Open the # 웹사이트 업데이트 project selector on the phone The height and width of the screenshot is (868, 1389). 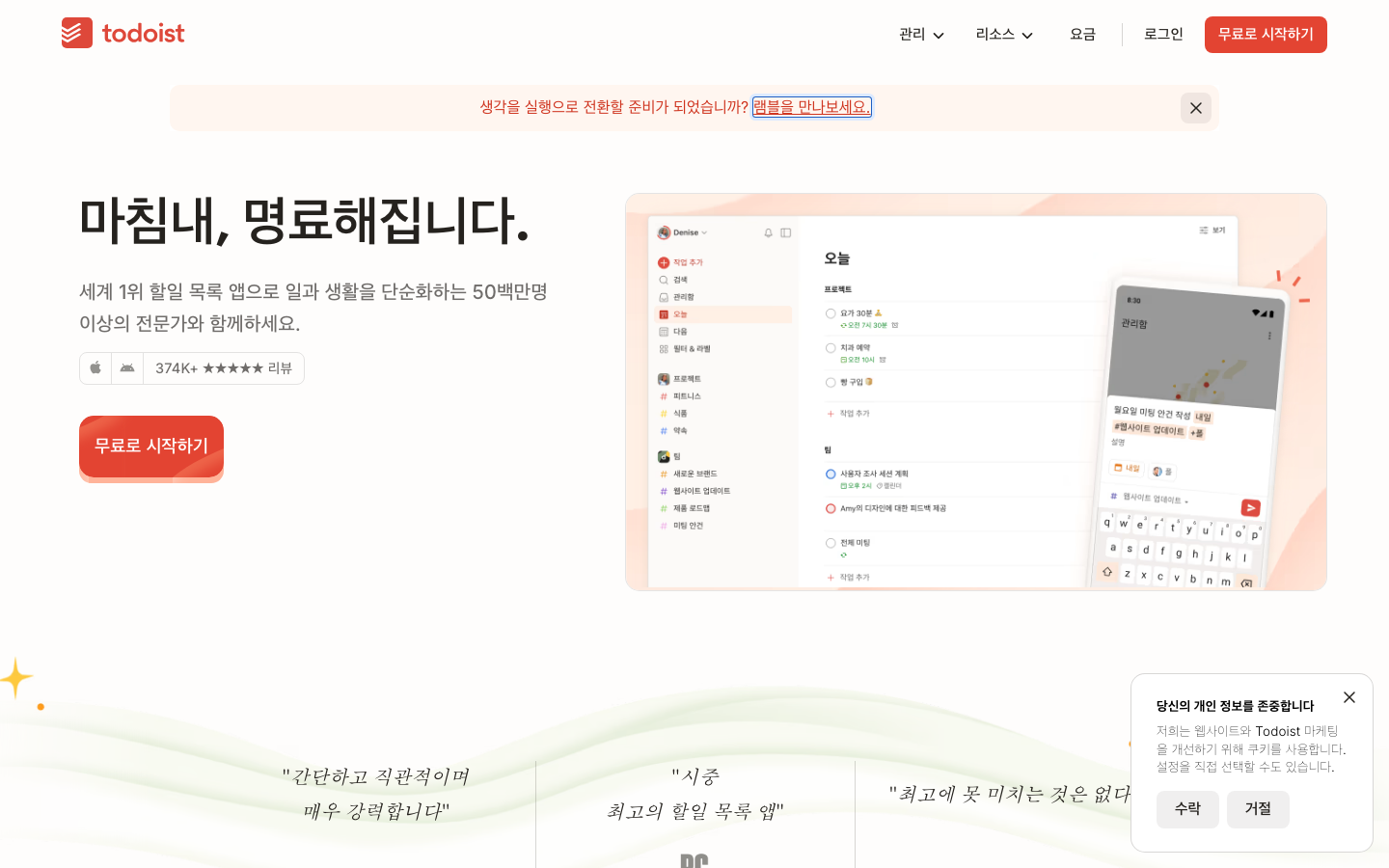pos(1149,499)
